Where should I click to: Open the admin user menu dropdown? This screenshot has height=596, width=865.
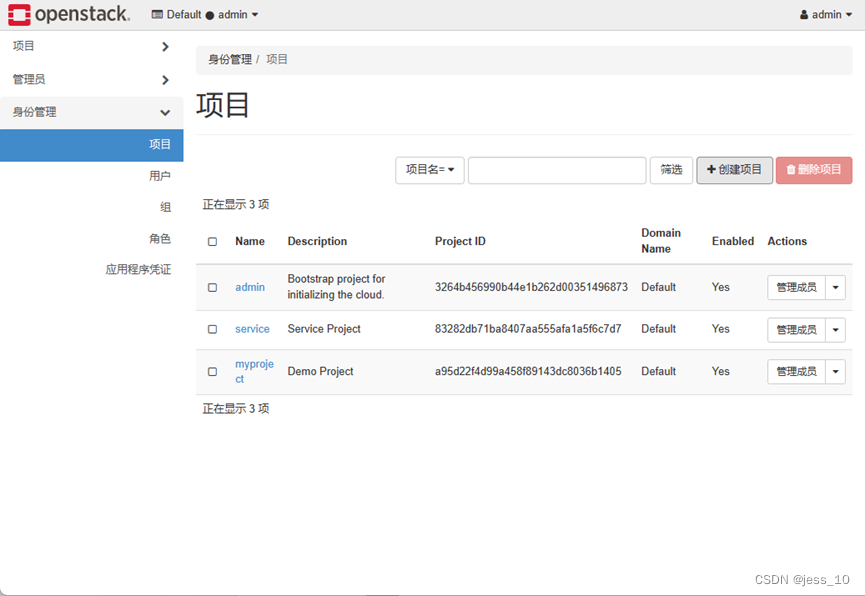coord(826,15)
